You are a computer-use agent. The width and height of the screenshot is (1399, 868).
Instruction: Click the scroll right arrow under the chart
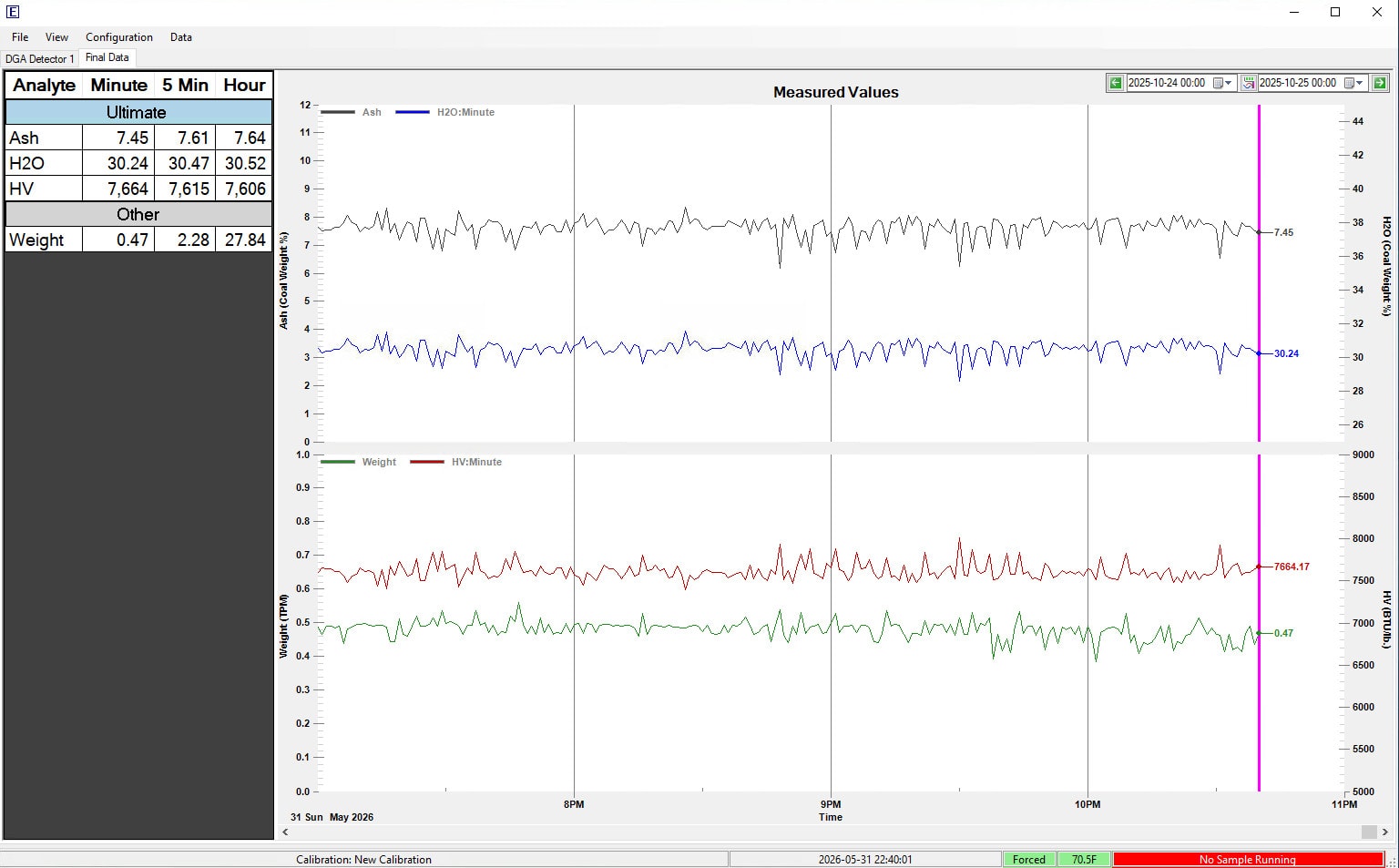[1385, 832]
